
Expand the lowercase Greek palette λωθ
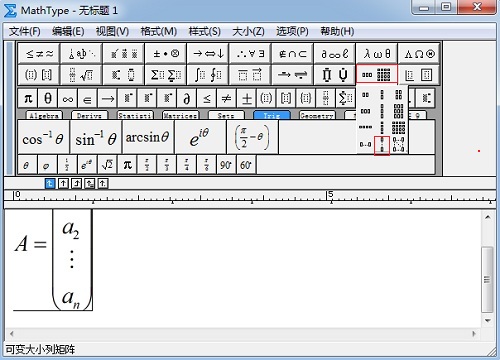(x=377, y=53)
